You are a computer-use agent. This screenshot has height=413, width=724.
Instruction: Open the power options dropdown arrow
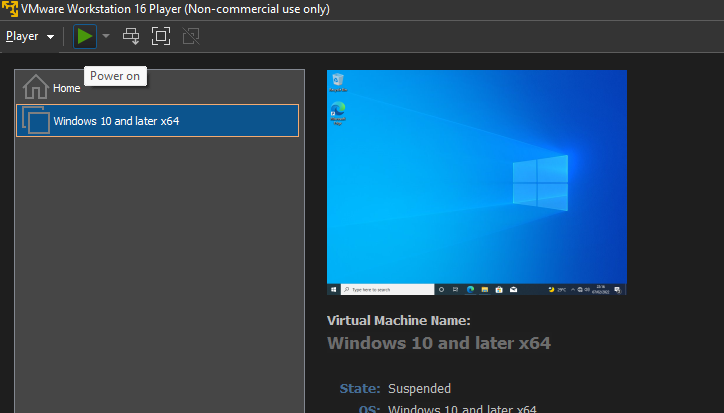coord(106,36)
